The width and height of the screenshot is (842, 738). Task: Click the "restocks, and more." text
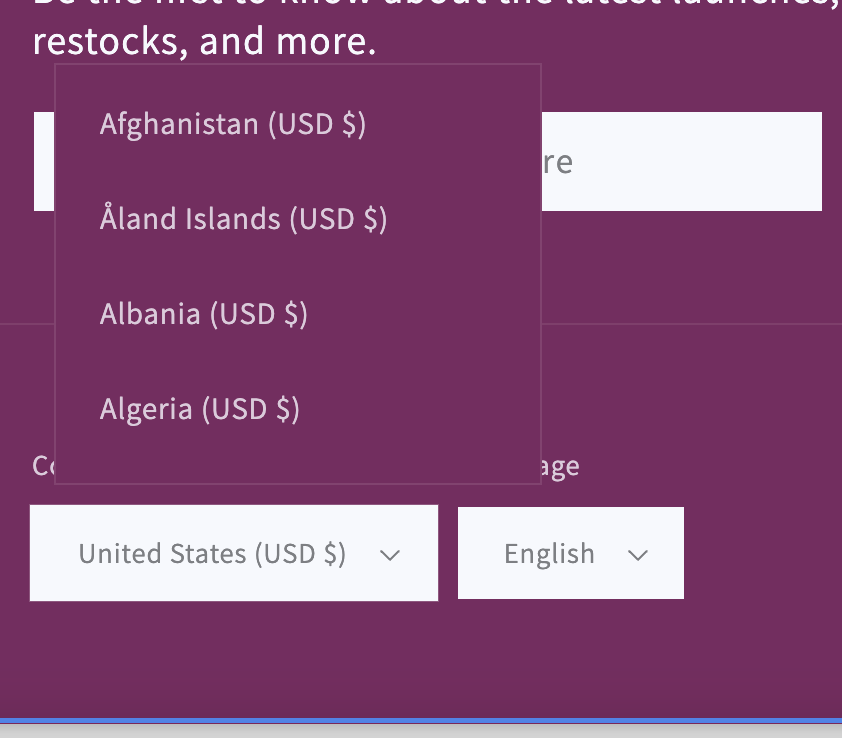point(204,44)
